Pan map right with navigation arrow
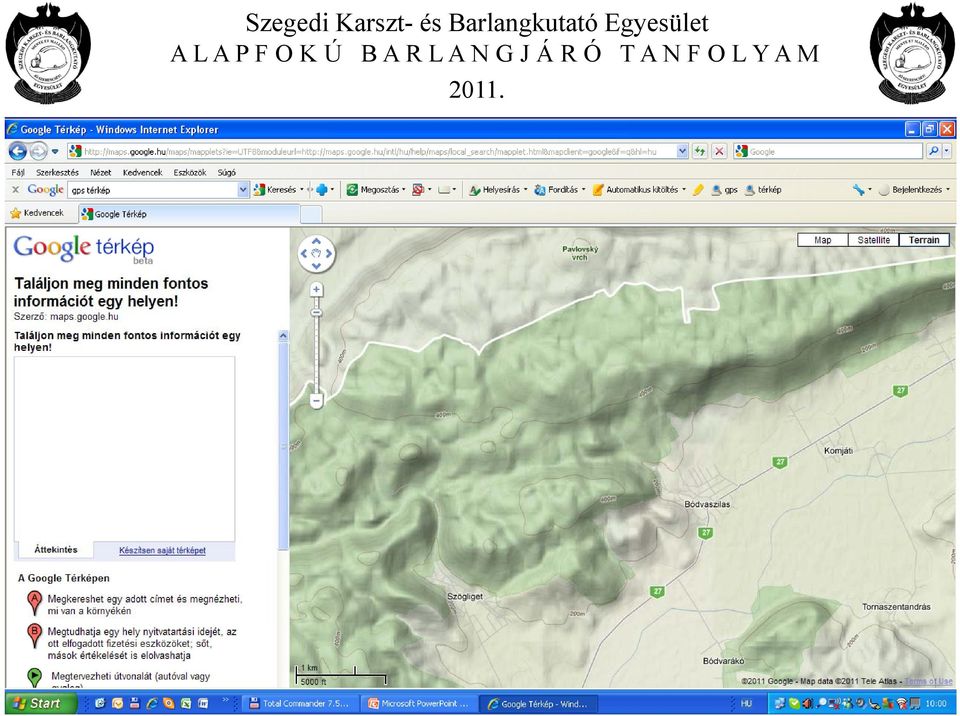 click(329, 253)
